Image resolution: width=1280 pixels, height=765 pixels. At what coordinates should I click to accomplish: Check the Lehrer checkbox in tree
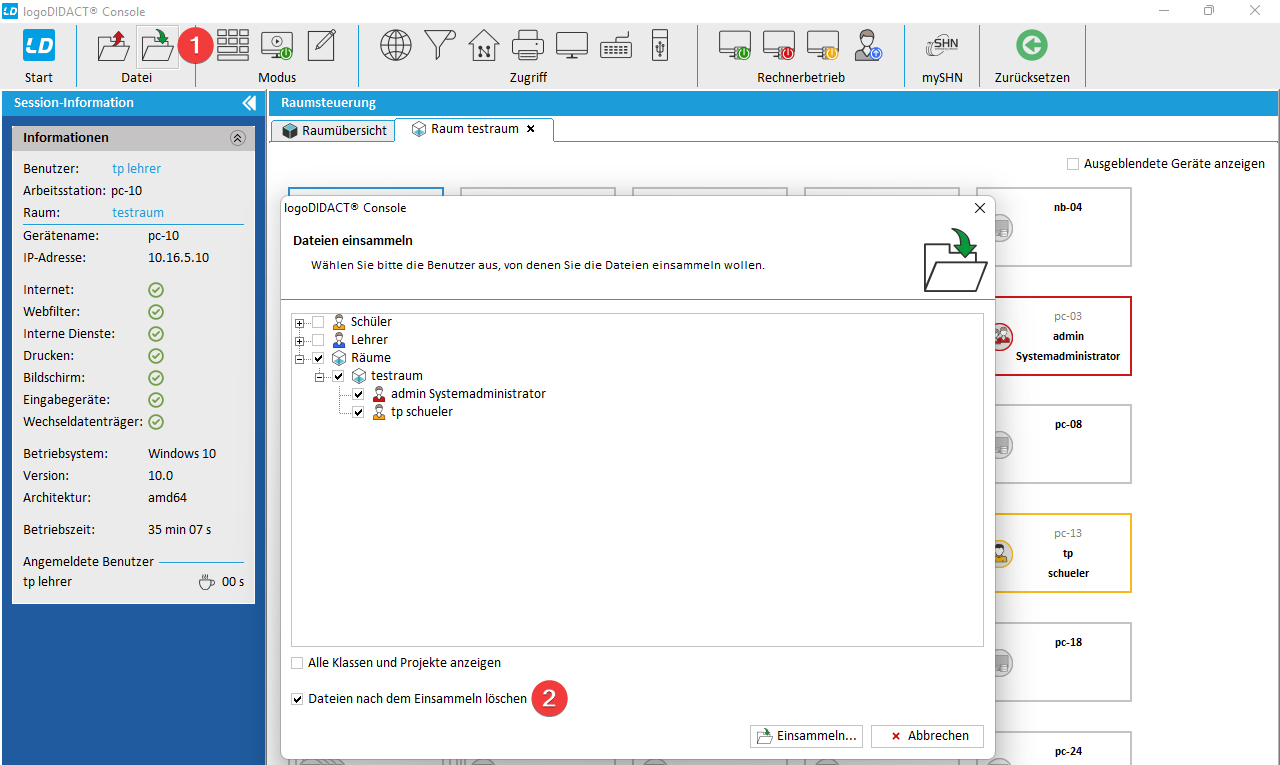click(x=318, y=340)
